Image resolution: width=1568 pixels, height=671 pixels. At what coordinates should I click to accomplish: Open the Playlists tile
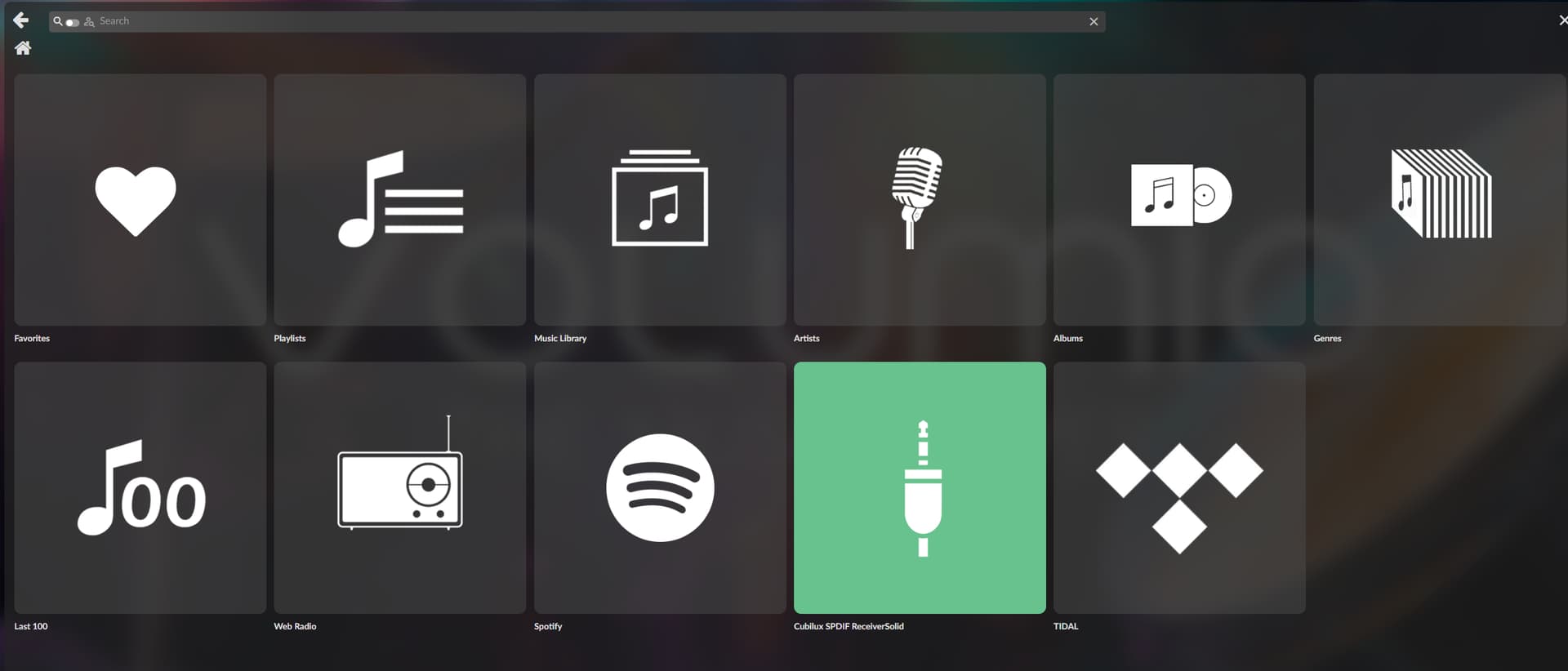click(399, 200)
